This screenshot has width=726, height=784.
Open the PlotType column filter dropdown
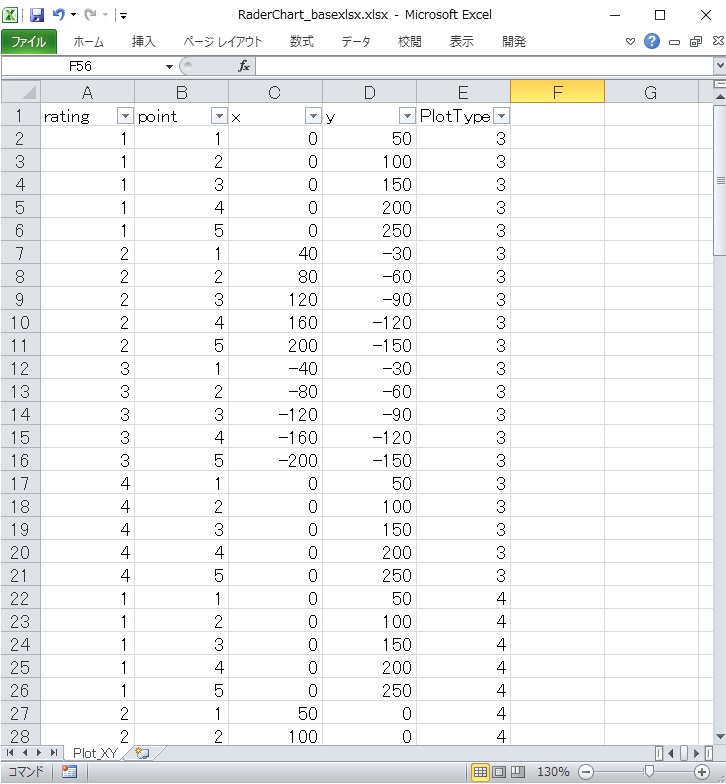pos(501,116)
